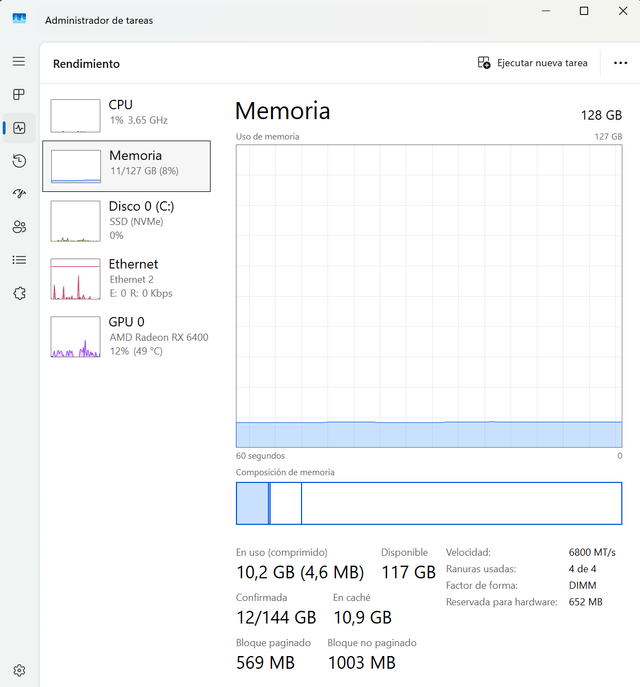Open the three-dot more options menu
This screenshot has width=640, height=687.
point(620,63)
